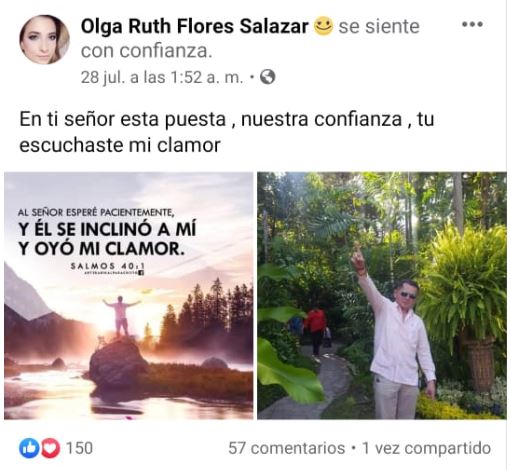Open the Salmos 40:1 verse image
The height and width of the screenshot is (470, 511).
pyautogui.click(x=129, y=295)
